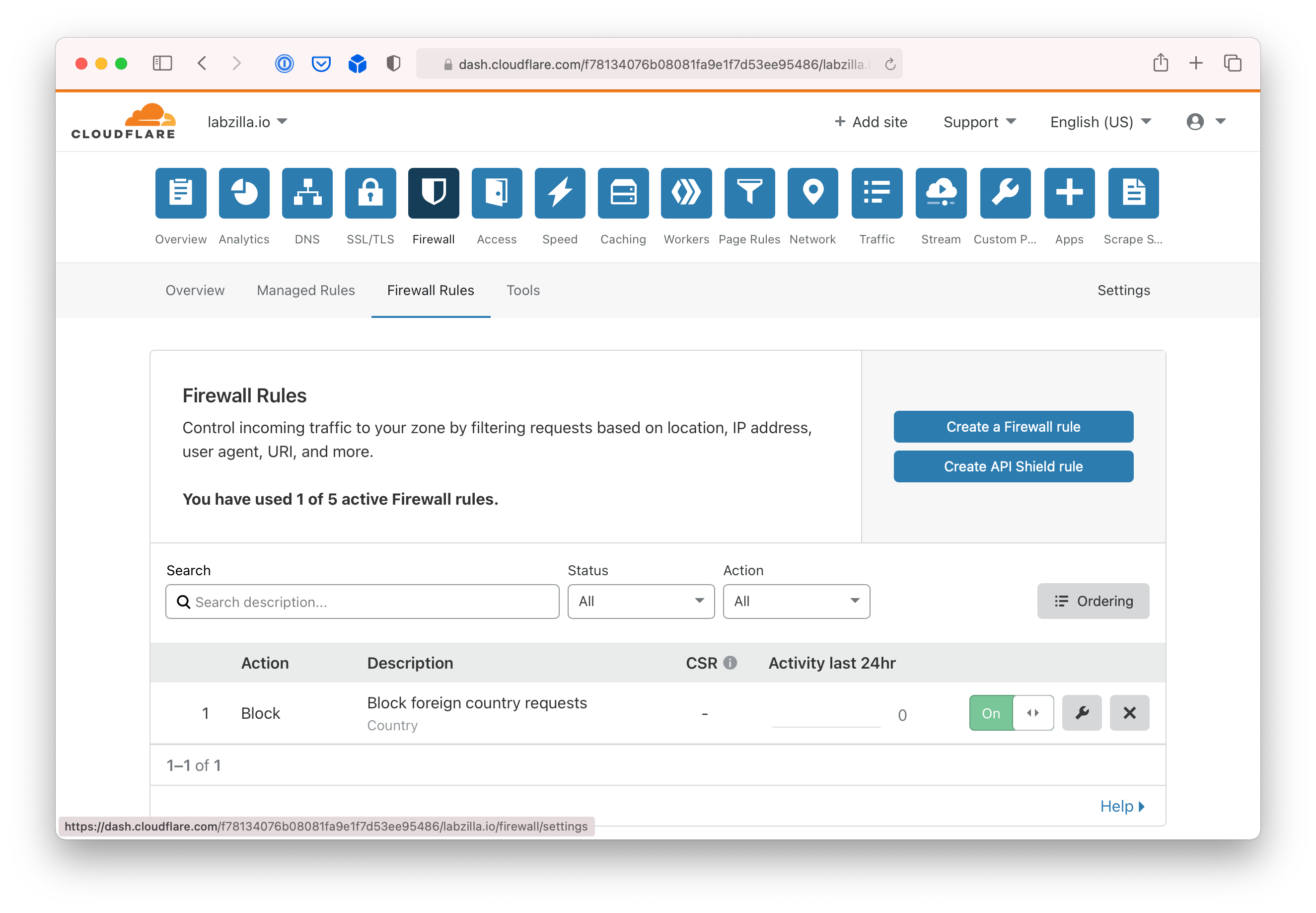Click the Ordering button
1316x913 pixels.
coord(1093,601)
